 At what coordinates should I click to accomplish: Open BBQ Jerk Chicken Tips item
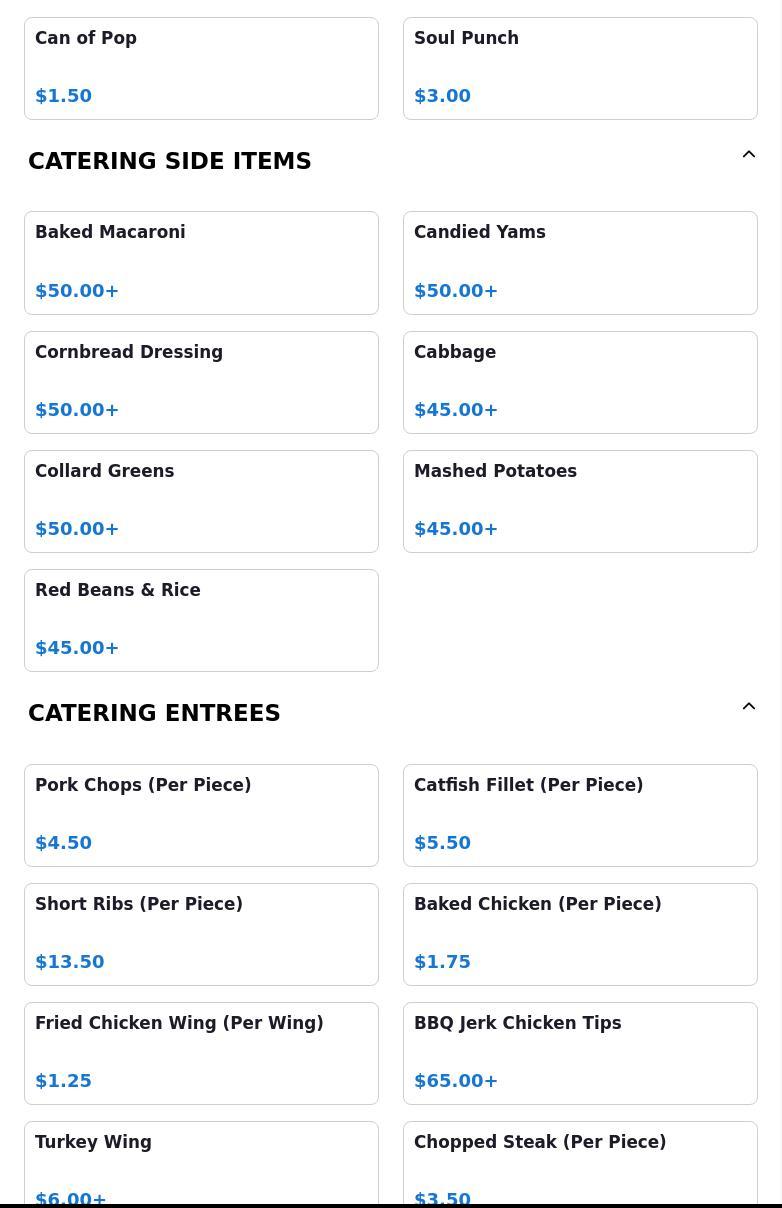pos(580,1053)
